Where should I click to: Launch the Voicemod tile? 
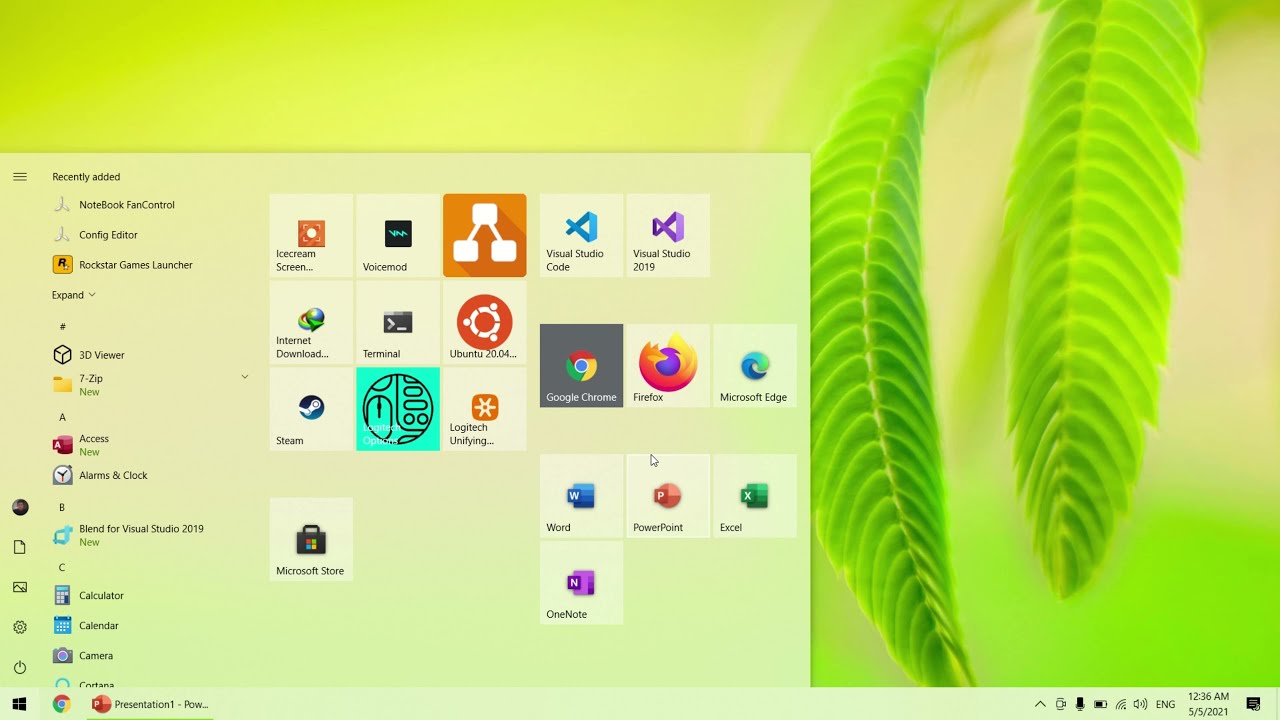pyautogui.click(x=398, y=235)
